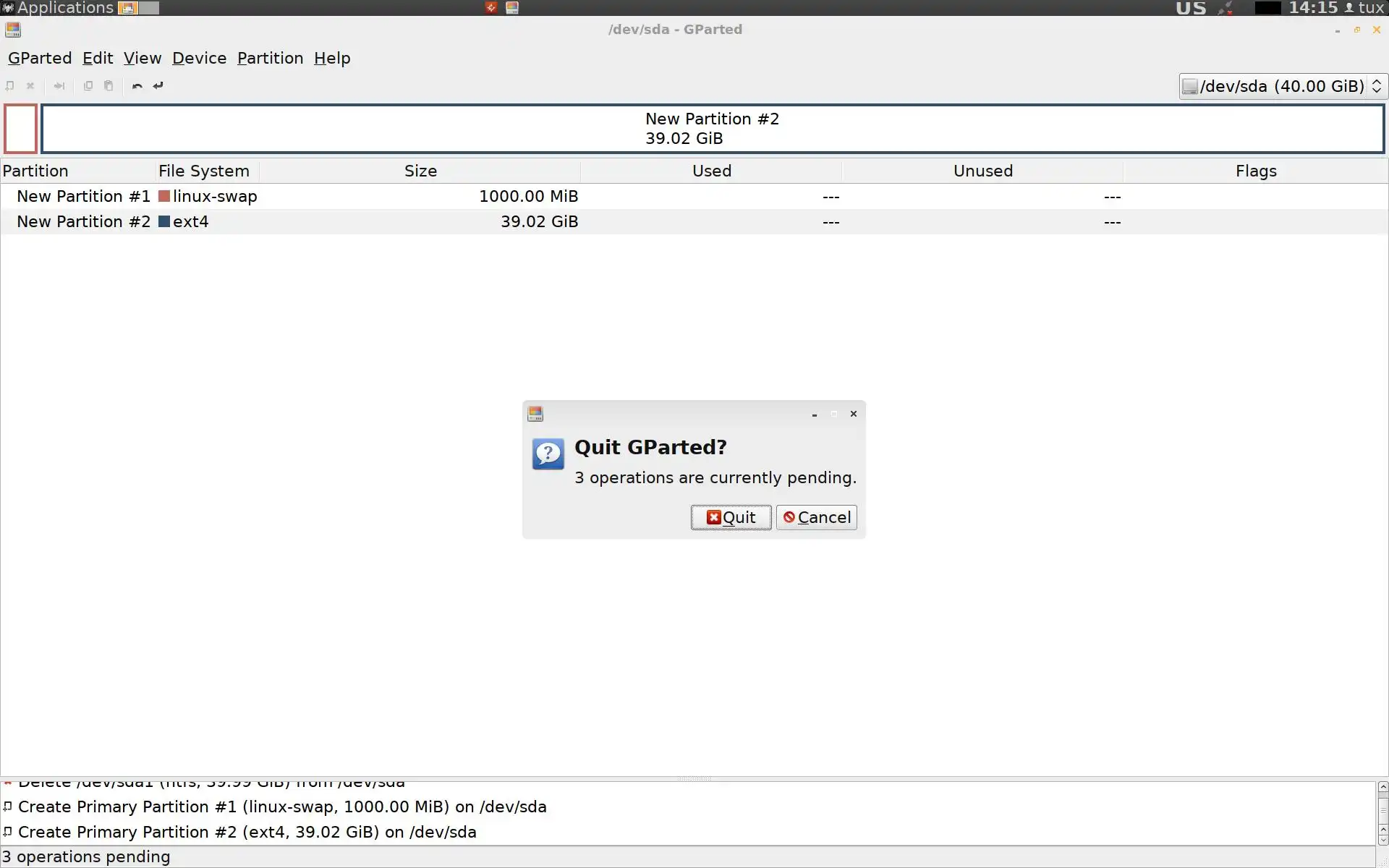The width and height of the screenshot is (1389, 868).
Task: Open the Partition menu
Action: click(270, 58)
